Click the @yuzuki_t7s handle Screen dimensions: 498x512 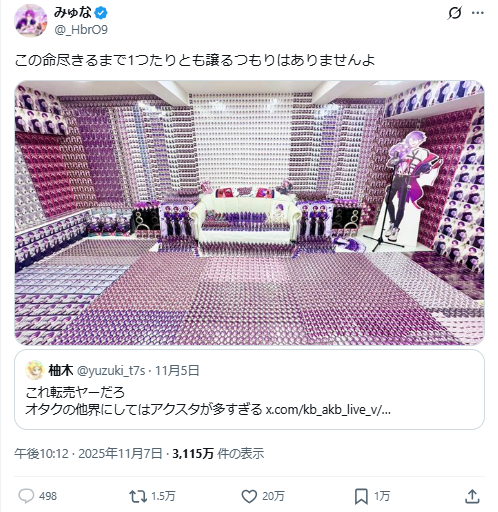[111, 370]
